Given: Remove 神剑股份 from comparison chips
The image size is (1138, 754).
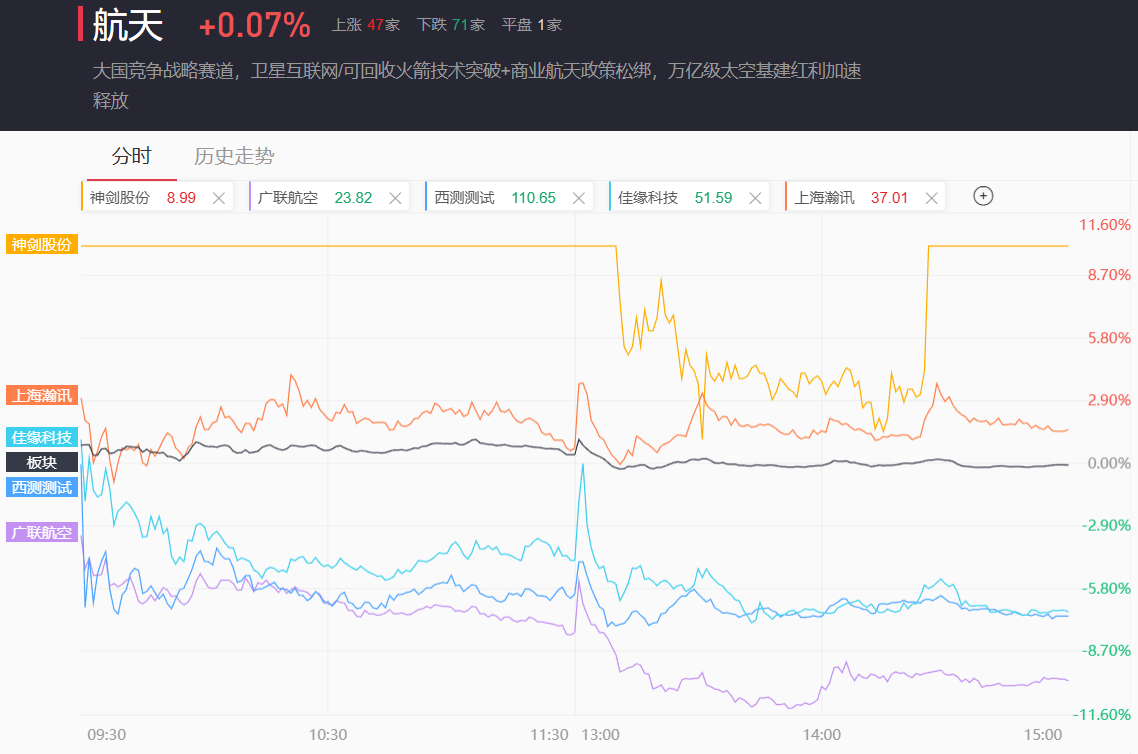Looking at the screenshot, I should coord(219,198).
